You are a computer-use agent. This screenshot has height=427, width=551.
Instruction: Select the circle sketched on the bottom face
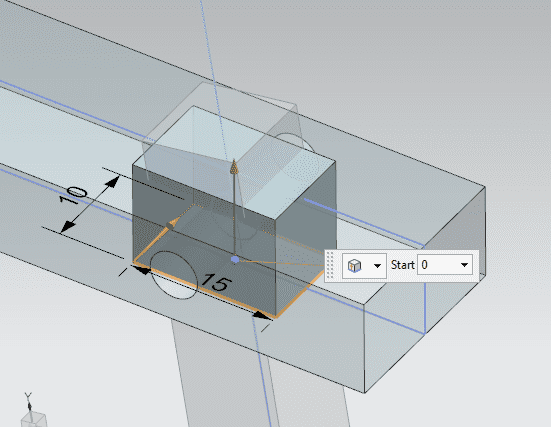coord(174,275)
